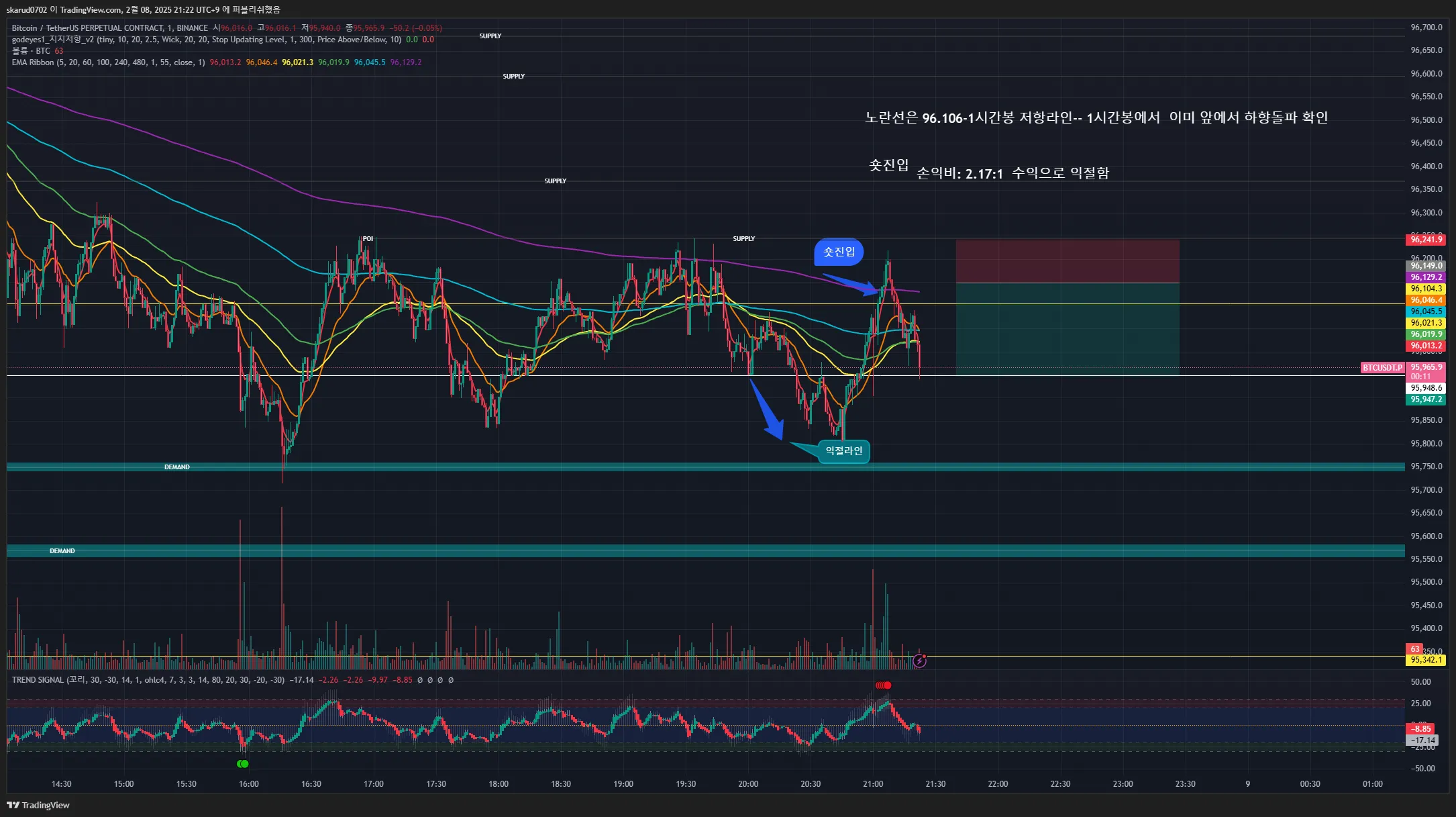Select the teal 익절라인 callout bubble

coord(844,450)
